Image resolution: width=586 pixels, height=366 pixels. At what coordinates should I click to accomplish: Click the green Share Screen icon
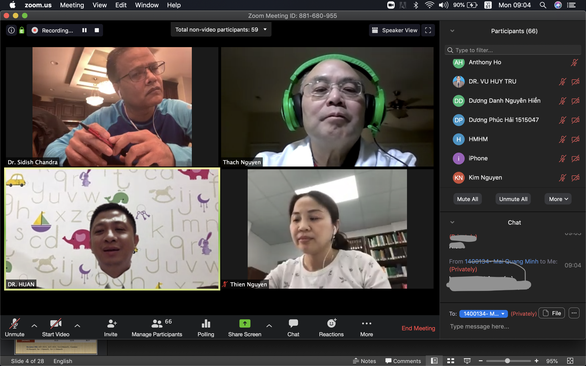[x=245, y=323]
